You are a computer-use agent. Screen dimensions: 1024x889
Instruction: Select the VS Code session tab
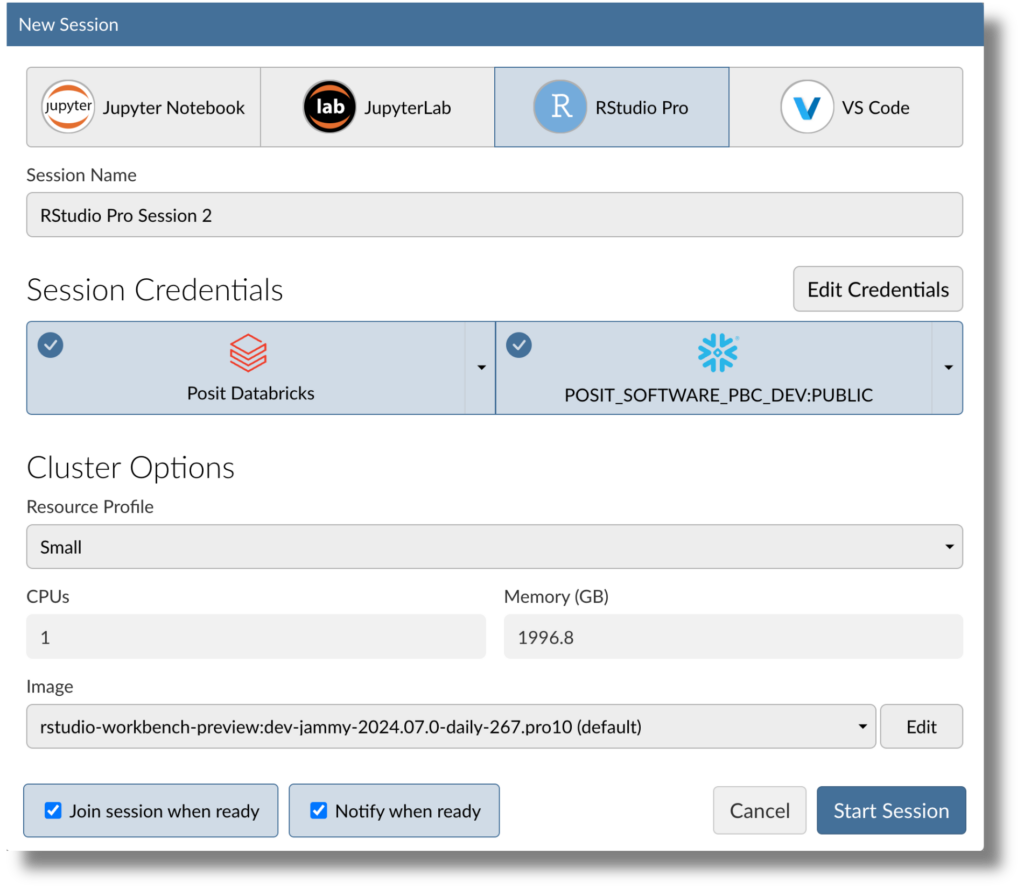[x=847, y=107]
